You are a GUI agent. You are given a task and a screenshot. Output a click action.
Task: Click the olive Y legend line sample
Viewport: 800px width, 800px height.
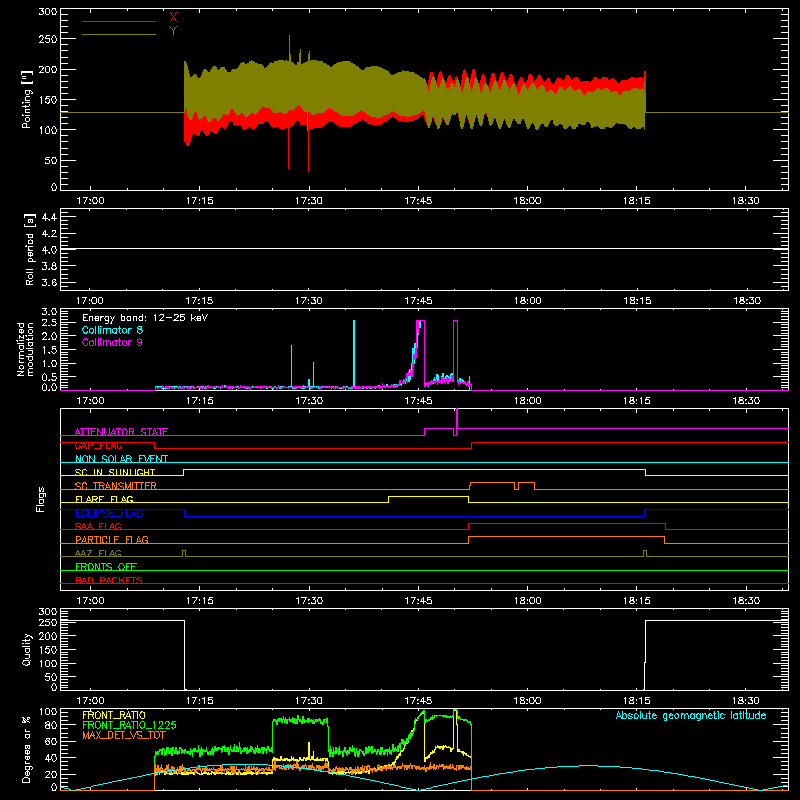pyautogui.click(x=119, y=35)
